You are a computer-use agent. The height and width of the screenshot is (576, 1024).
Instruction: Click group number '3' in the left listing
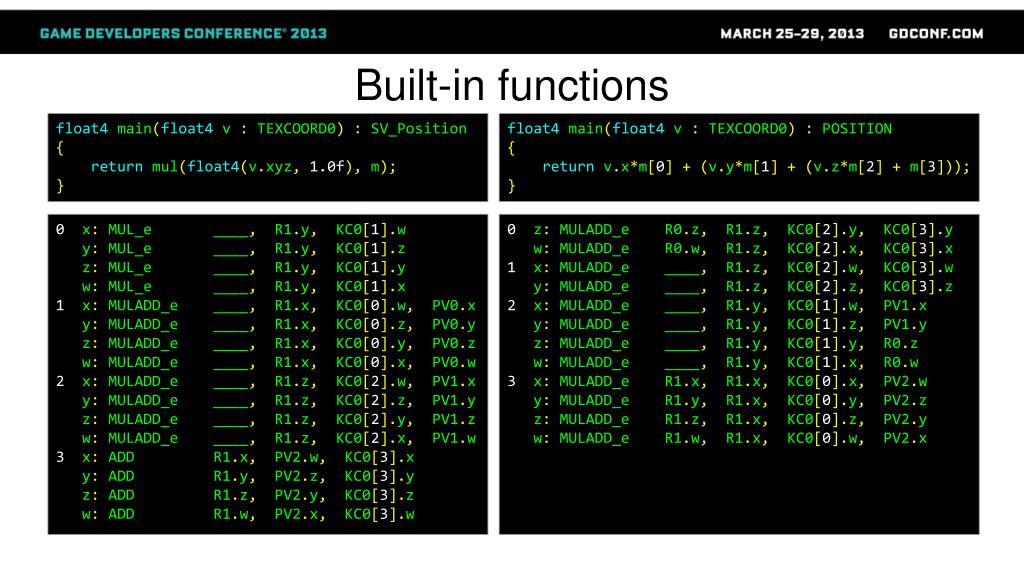pos(60,457)
